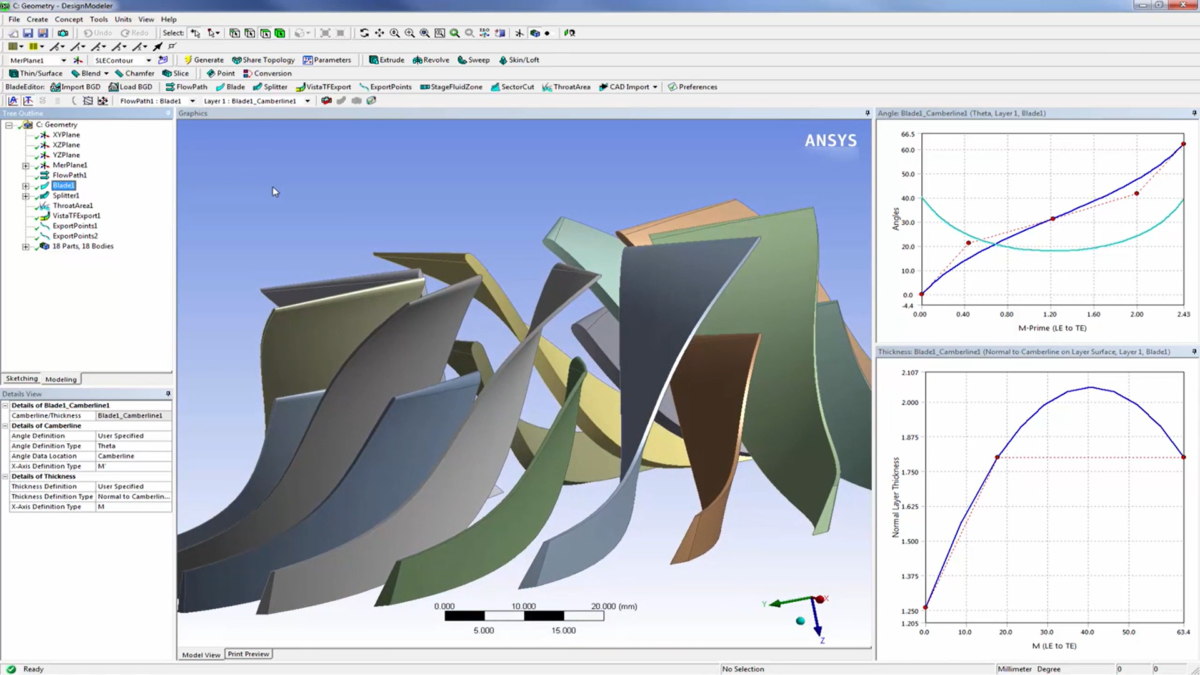Switch to the Modeling tab
This screenshot has height=675, width=1200.
click(x=61, y=379)
